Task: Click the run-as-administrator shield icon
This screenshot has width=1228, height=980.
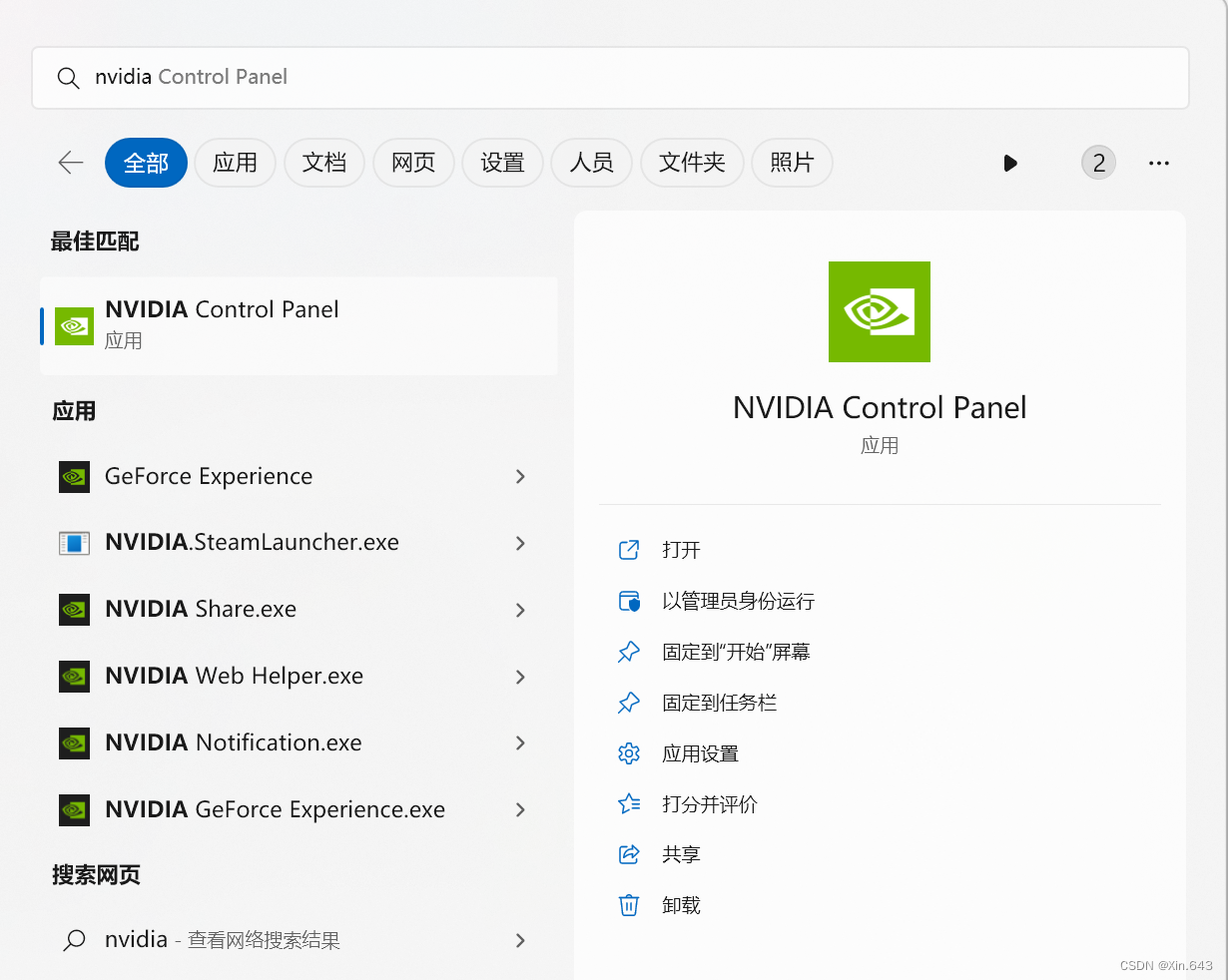Action: [629, 601]
